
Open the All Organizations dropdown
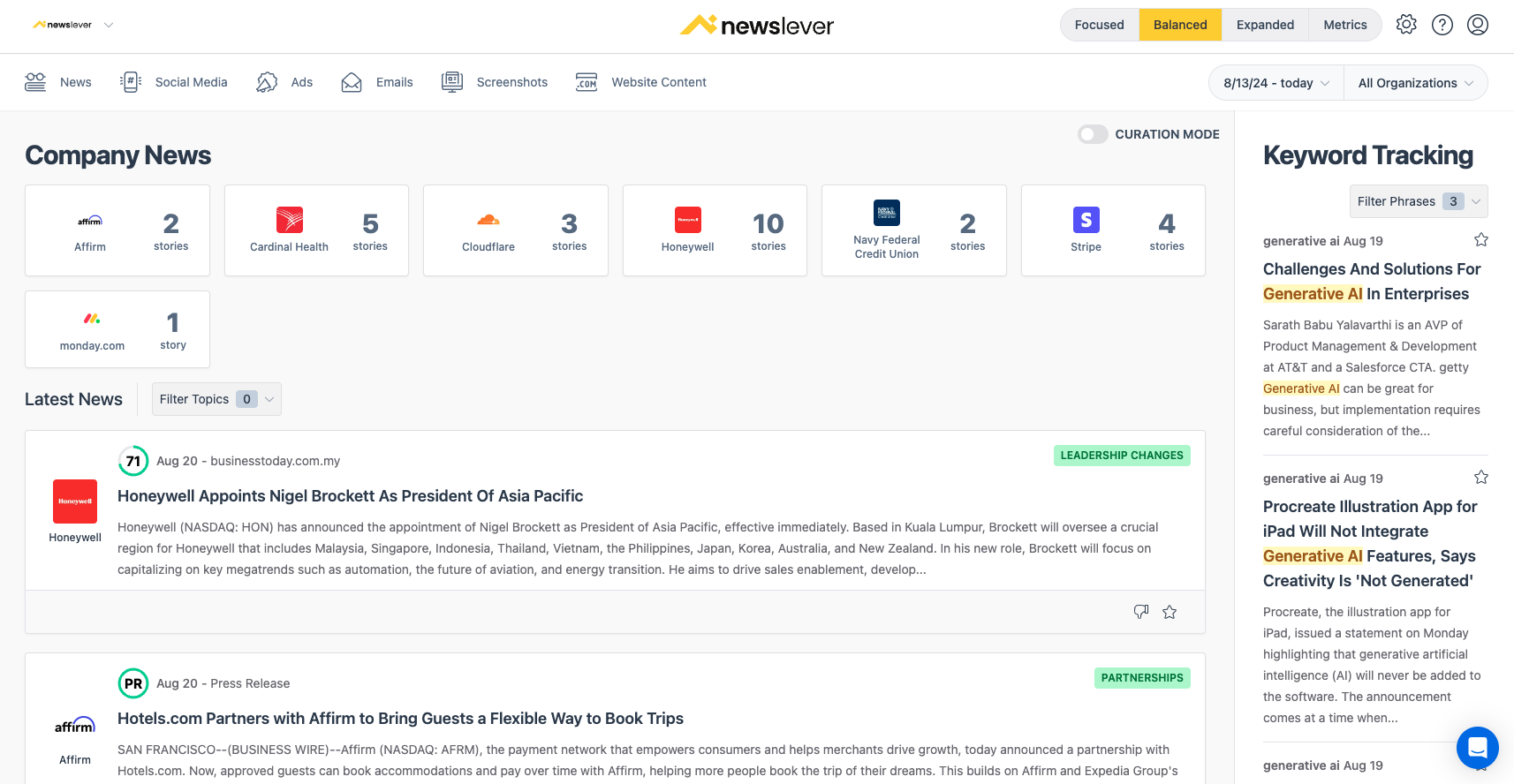coord(1416,83)
